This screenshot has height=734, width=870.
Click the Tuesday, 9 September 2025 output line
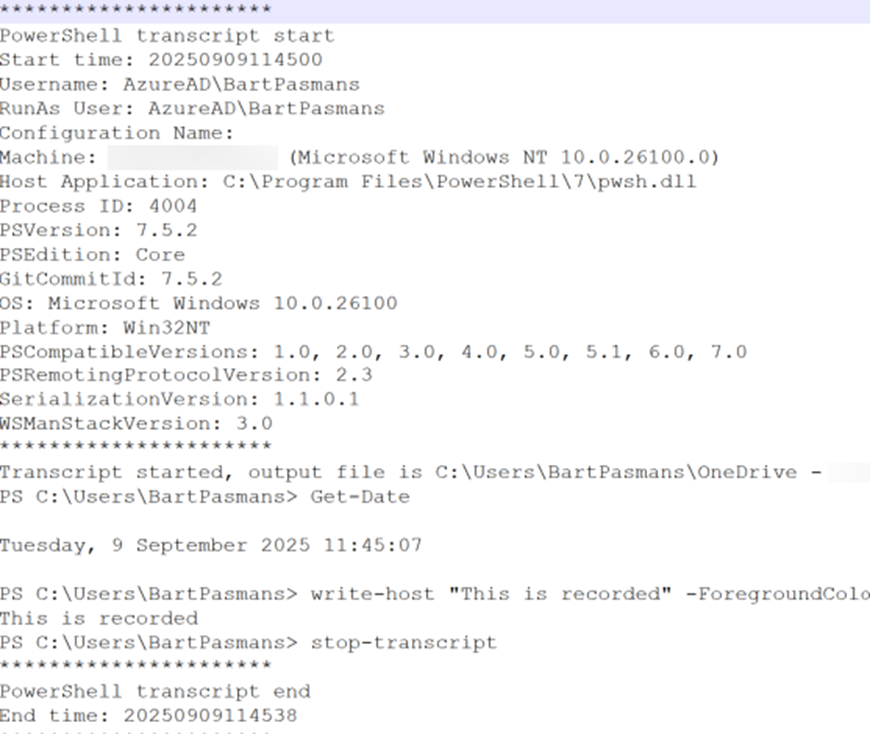[x=211, y=545]
